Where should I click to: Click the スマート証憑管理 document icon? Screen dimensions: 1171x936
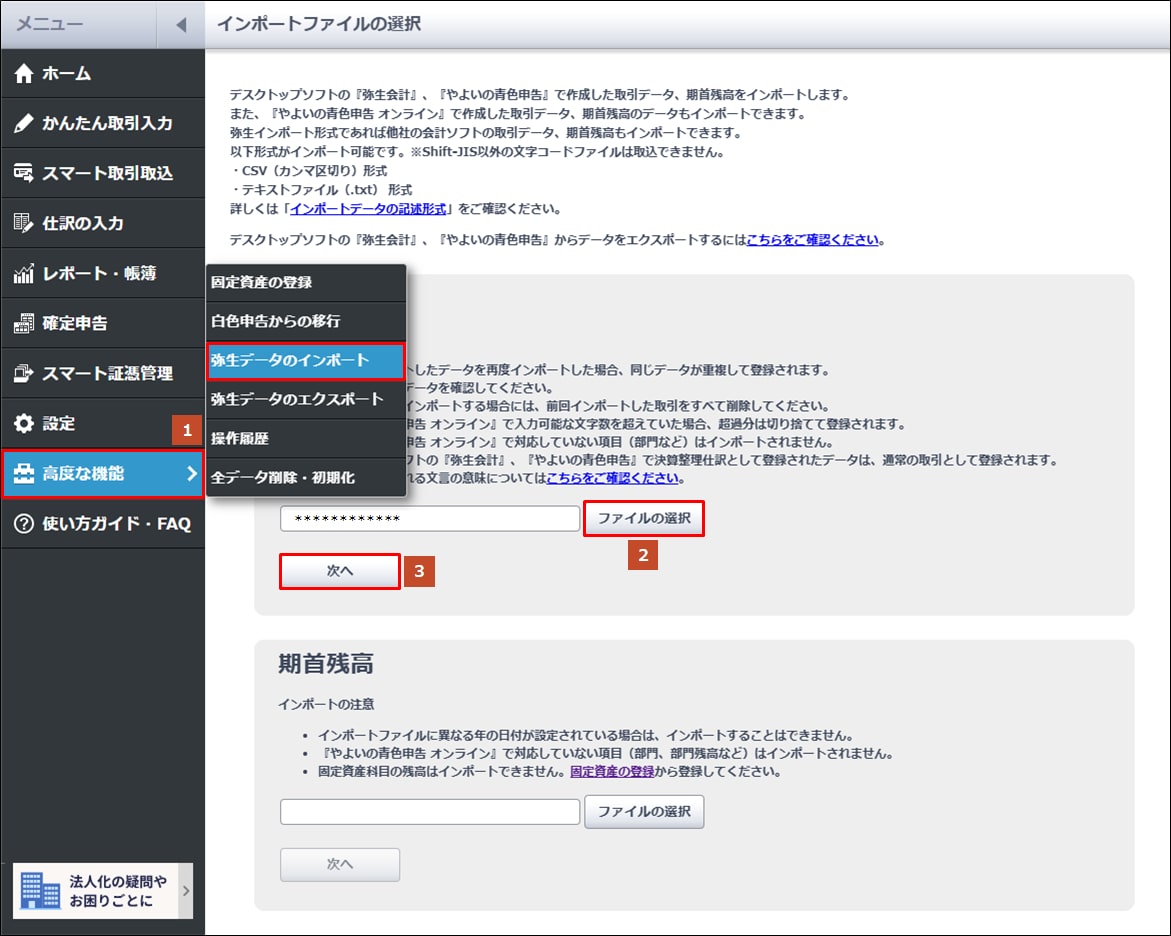(x=24, y=373)
